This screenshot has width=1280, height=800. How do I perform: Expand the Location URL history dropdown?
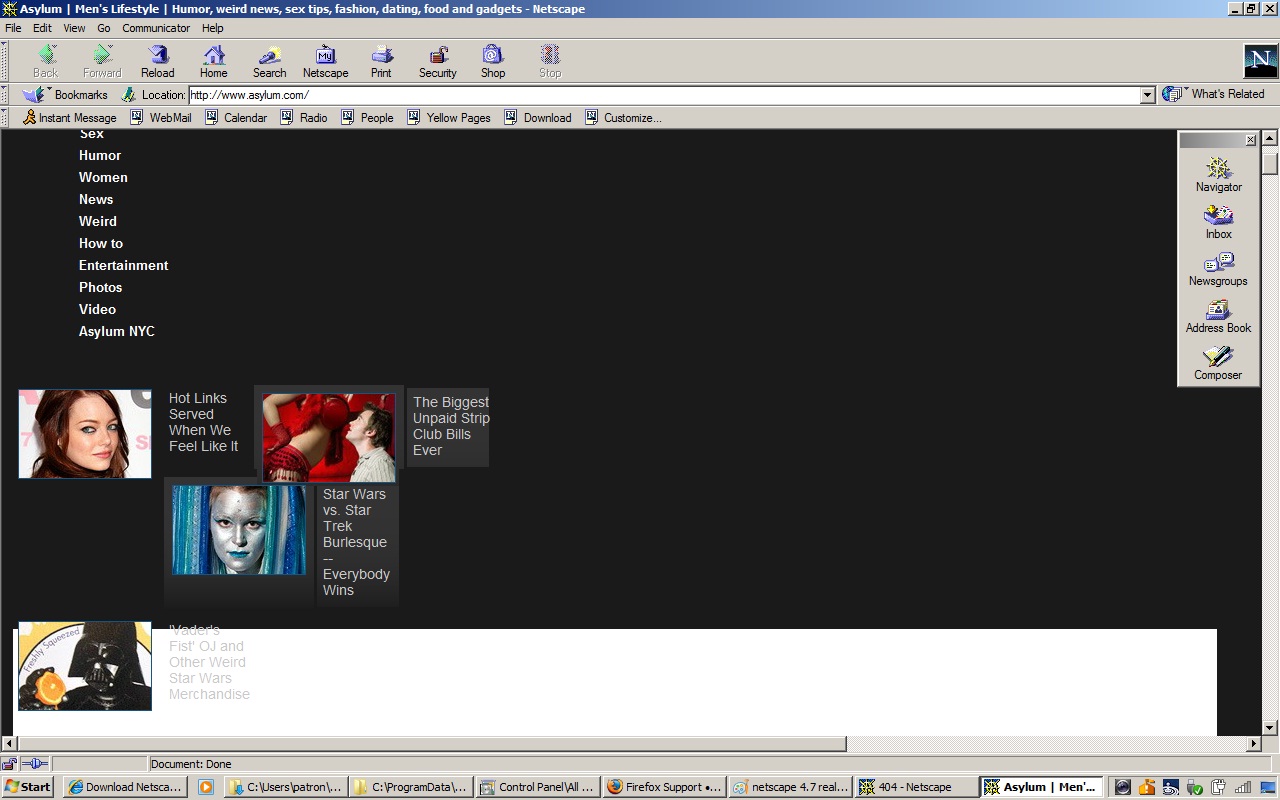pyautogui.click(x=1147, y=95)
